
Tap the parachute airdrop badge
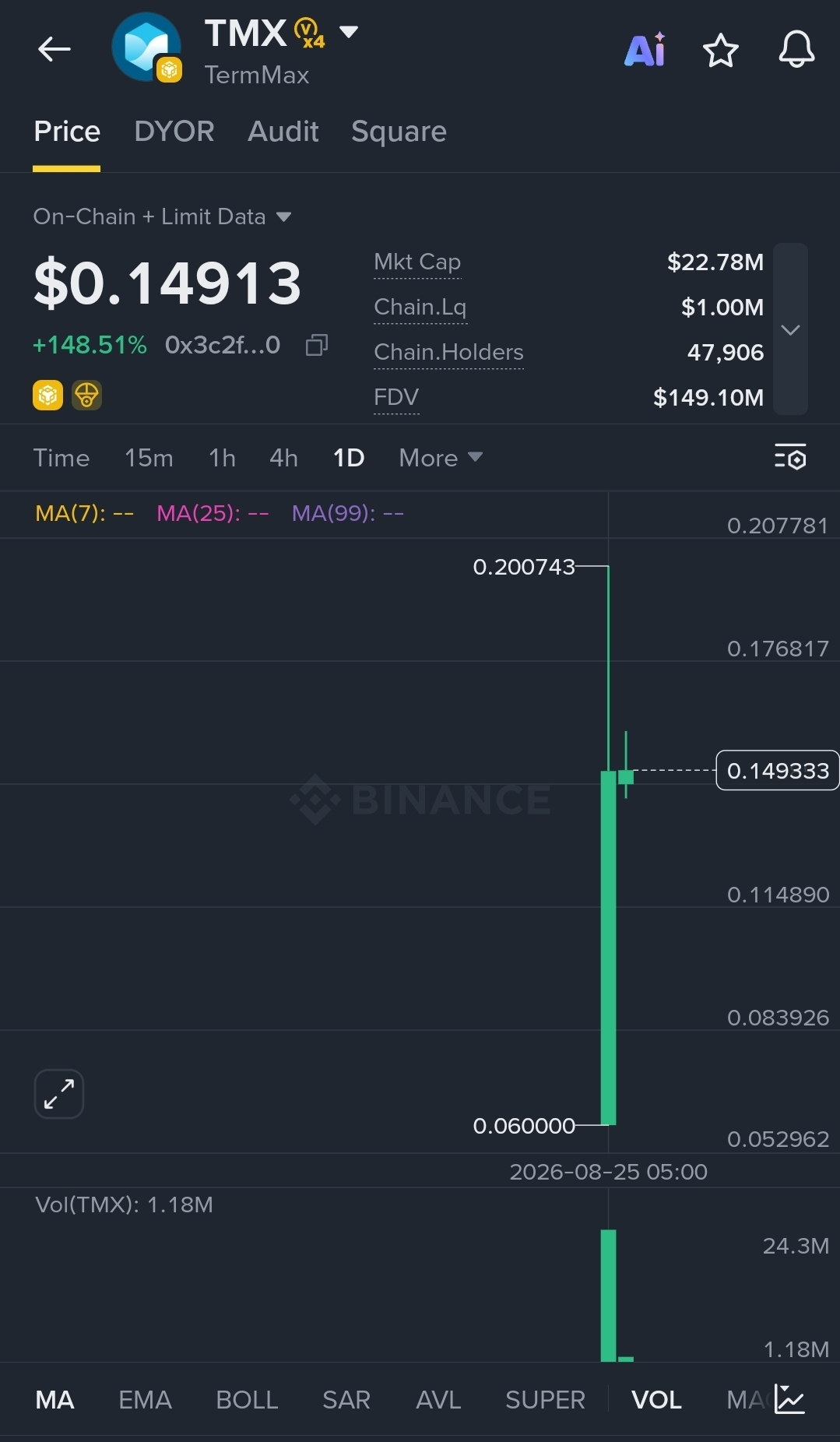coord(86,396)
